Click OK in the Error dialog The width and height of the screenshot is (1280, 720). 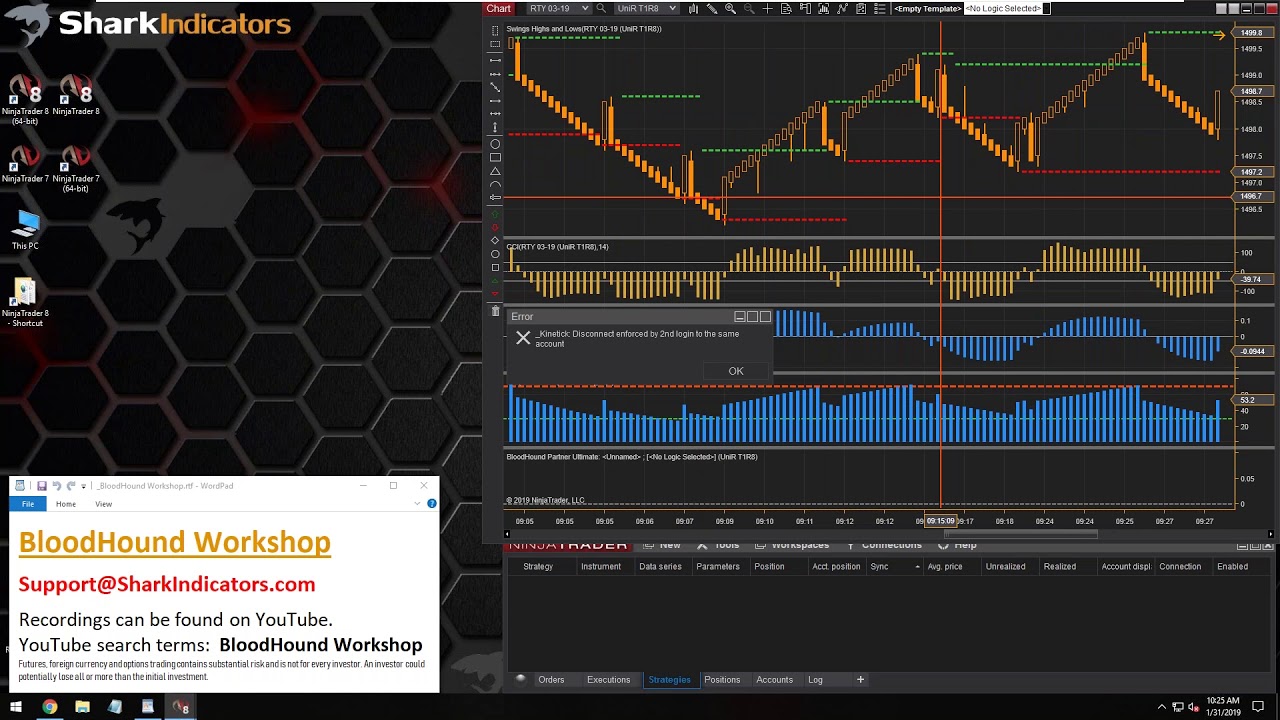[x=736, y=371]
